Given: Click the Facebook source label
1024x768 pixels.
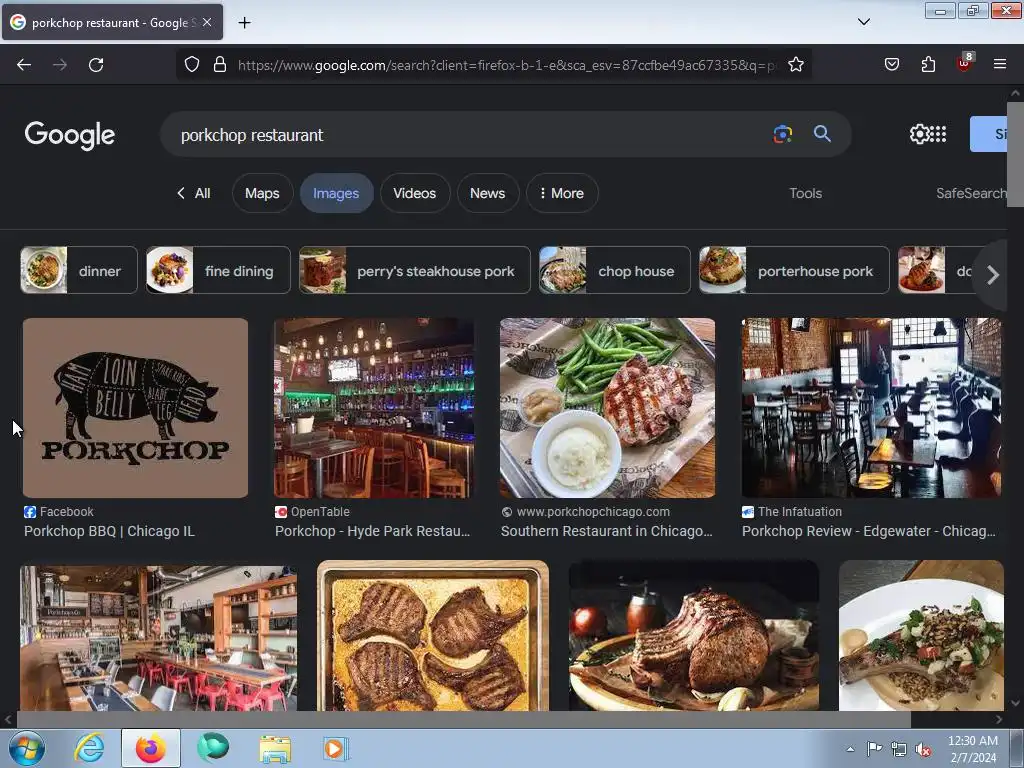Looking at the screenshot, I should point(67,512).
